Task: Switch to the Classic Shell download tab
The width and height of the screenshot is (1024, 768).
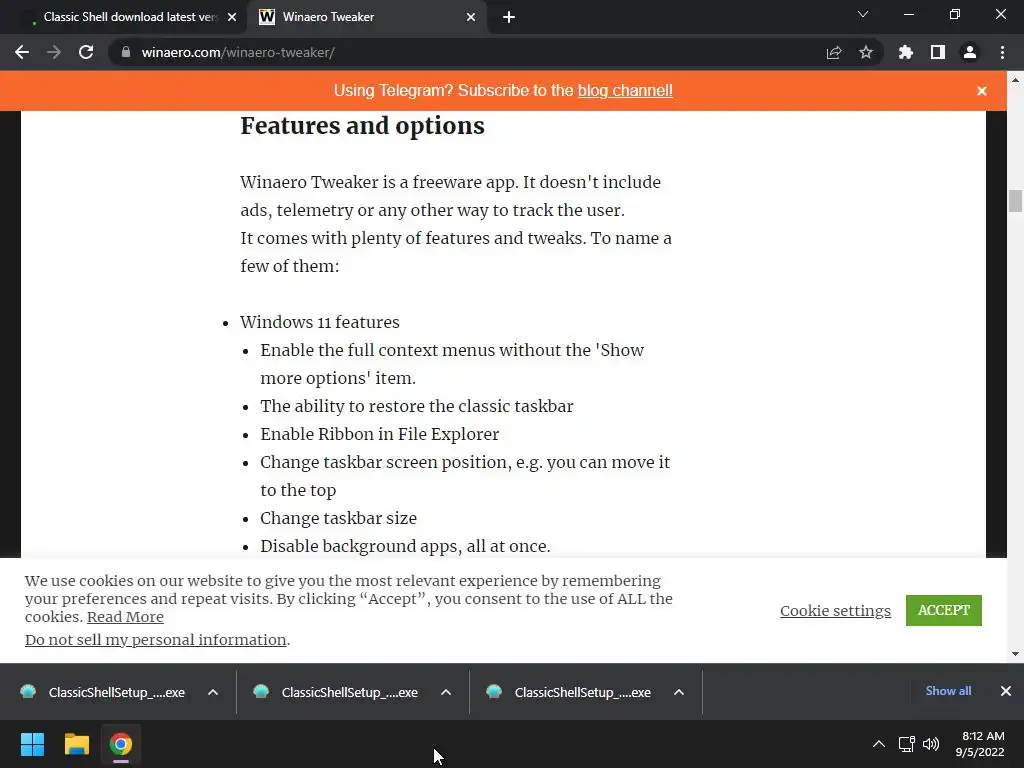Action: (x=129, y=17)
